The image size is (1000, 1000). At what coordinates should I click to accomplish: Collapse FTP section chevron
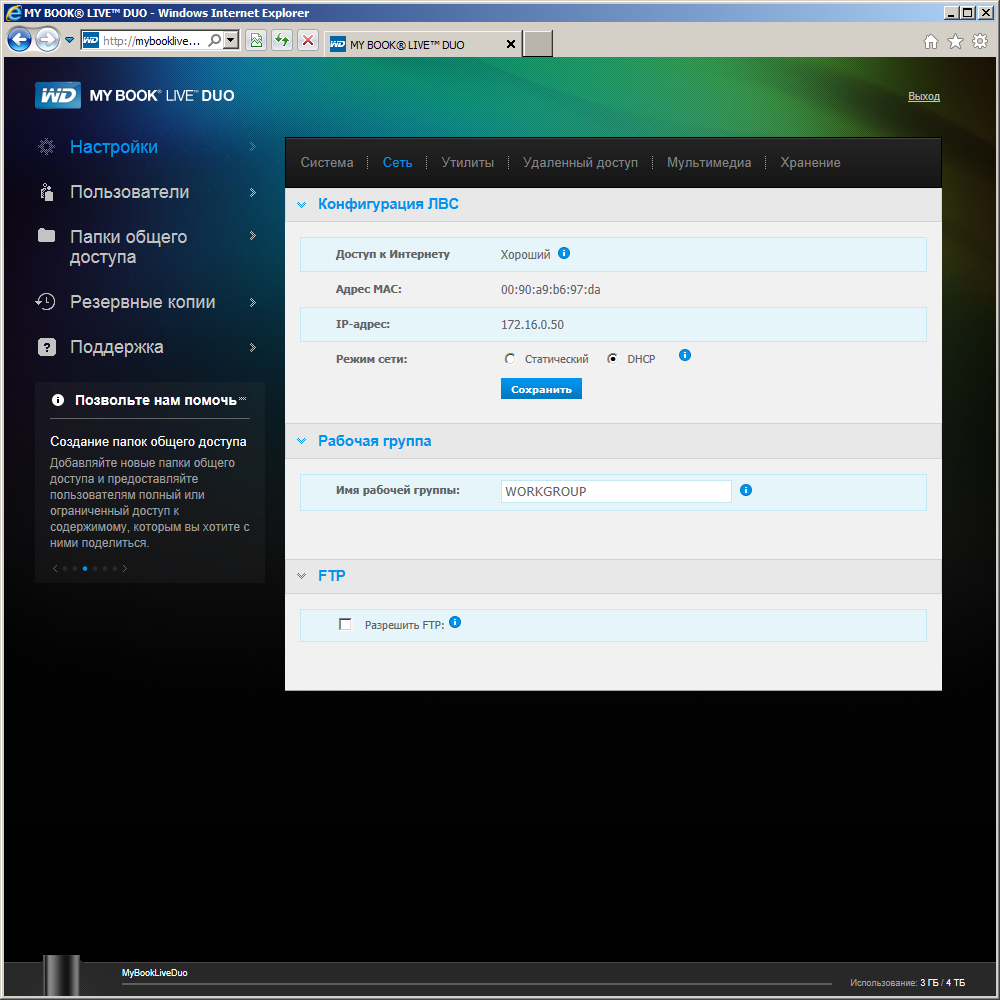coord(302,576)
